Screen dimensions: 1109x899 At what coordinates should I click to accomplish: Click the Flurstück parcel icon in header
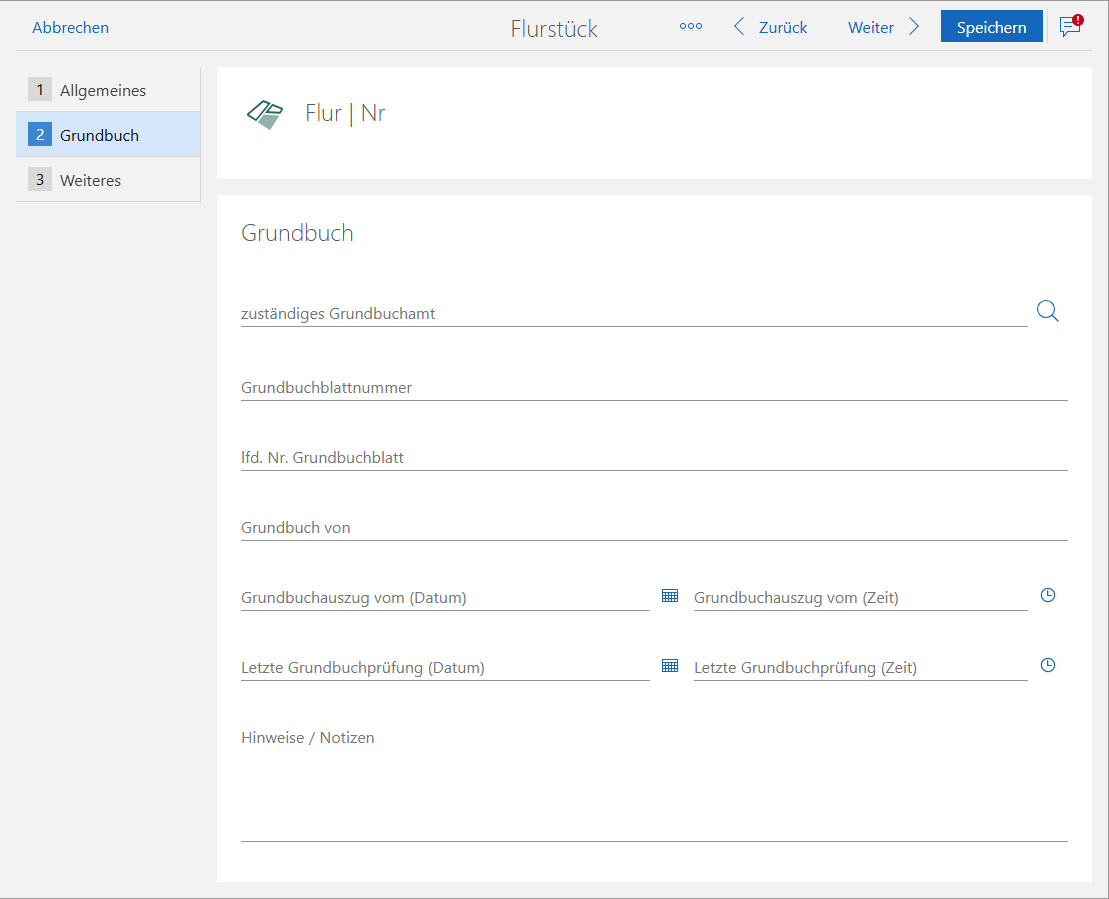coord(265,114)
